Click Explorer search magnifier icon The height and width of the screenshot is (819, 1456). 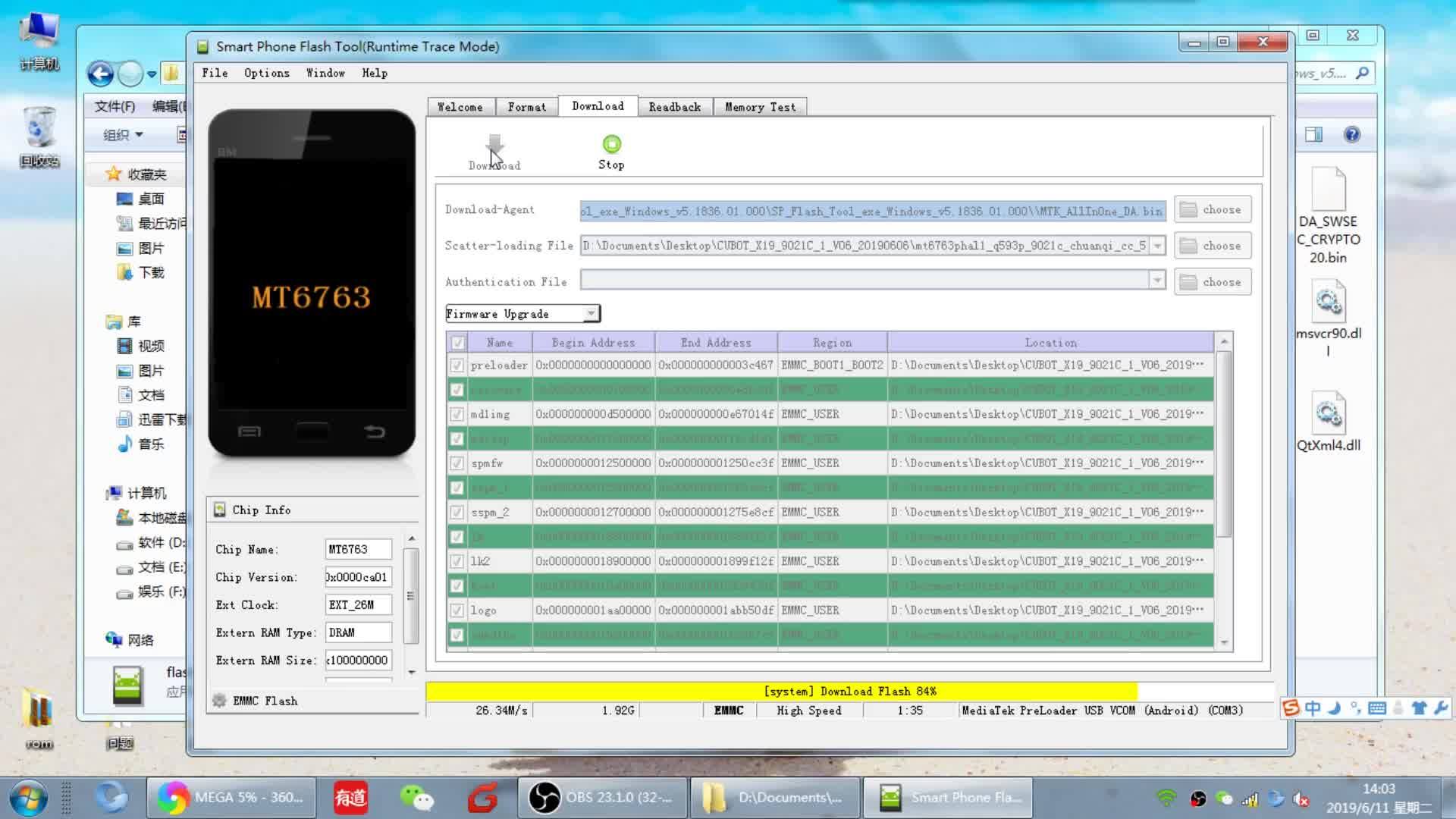pyautogui.click(x=1362, y=74)
